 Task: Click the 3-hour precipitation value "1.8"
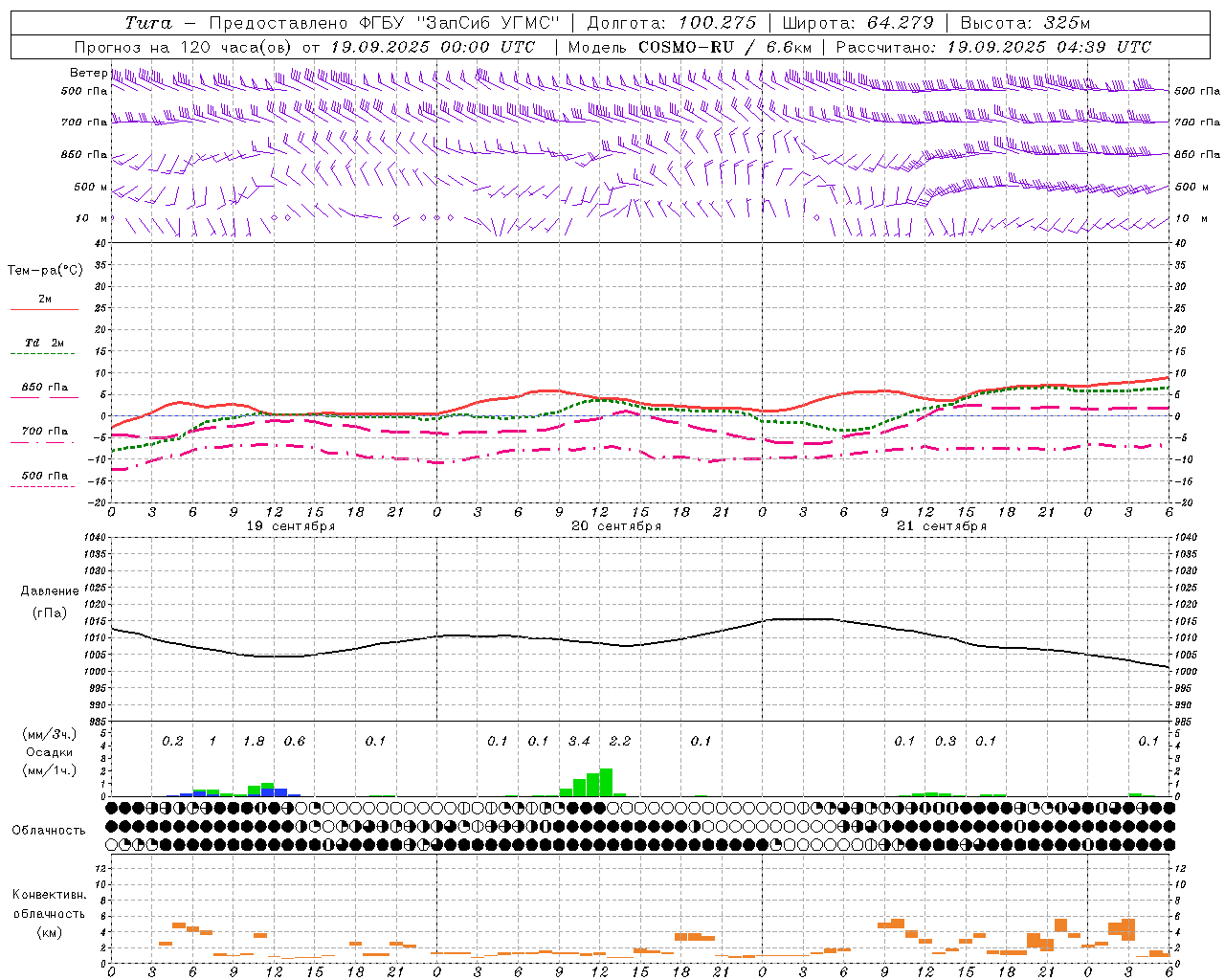point(254,741)
